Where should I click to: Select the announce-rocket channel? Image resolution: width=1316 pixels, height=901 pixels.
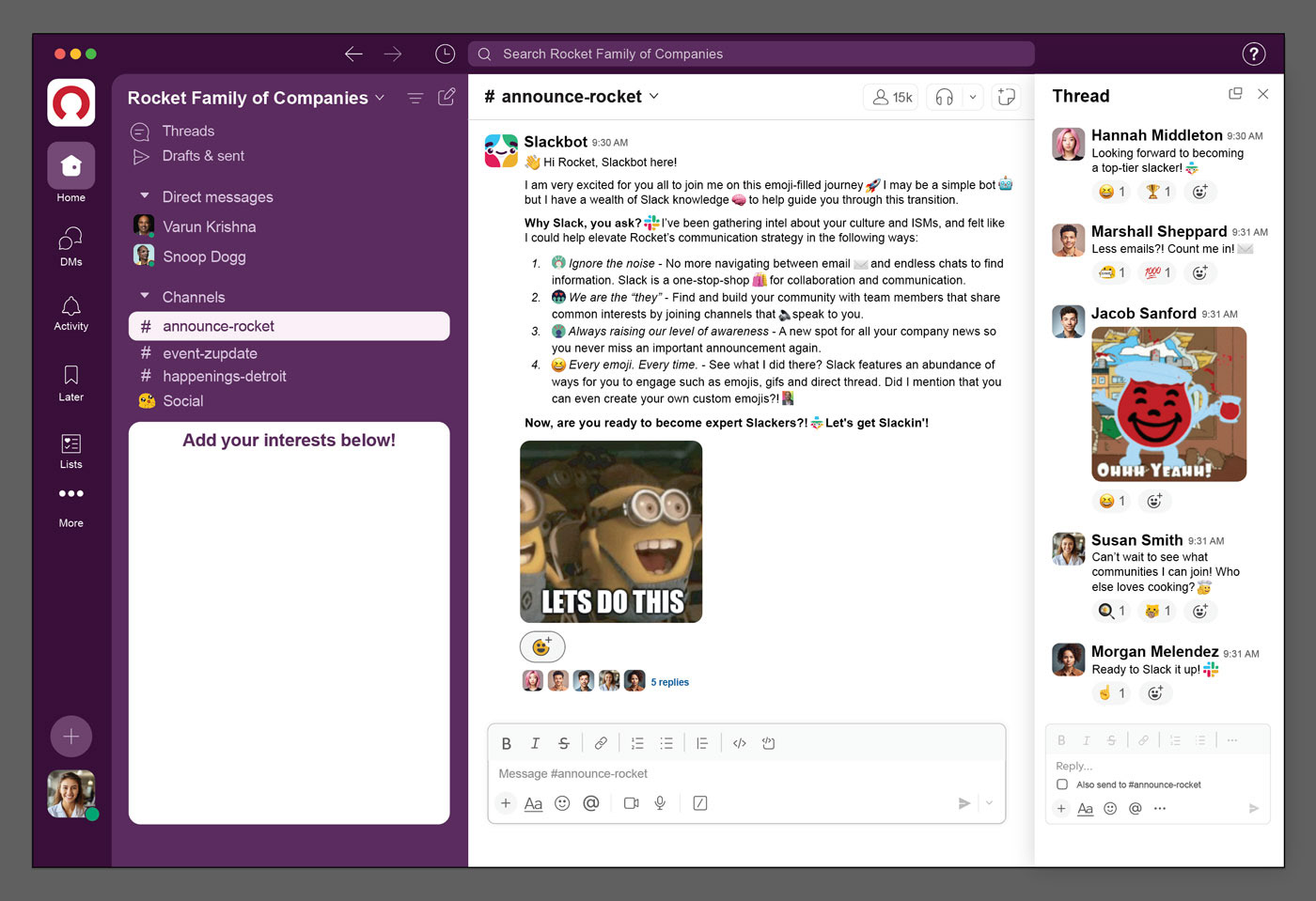pyautogui.click(x=289, y=326)
